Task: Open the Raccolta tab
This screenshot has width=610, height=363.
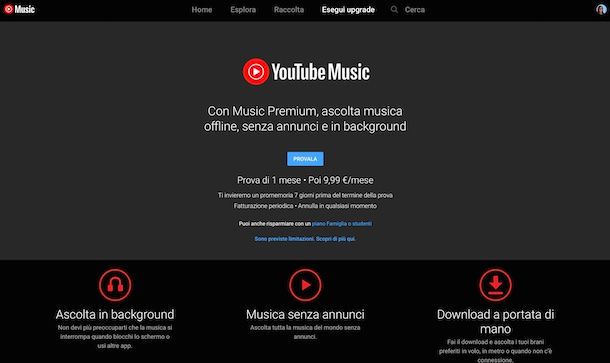Action: 289,10
